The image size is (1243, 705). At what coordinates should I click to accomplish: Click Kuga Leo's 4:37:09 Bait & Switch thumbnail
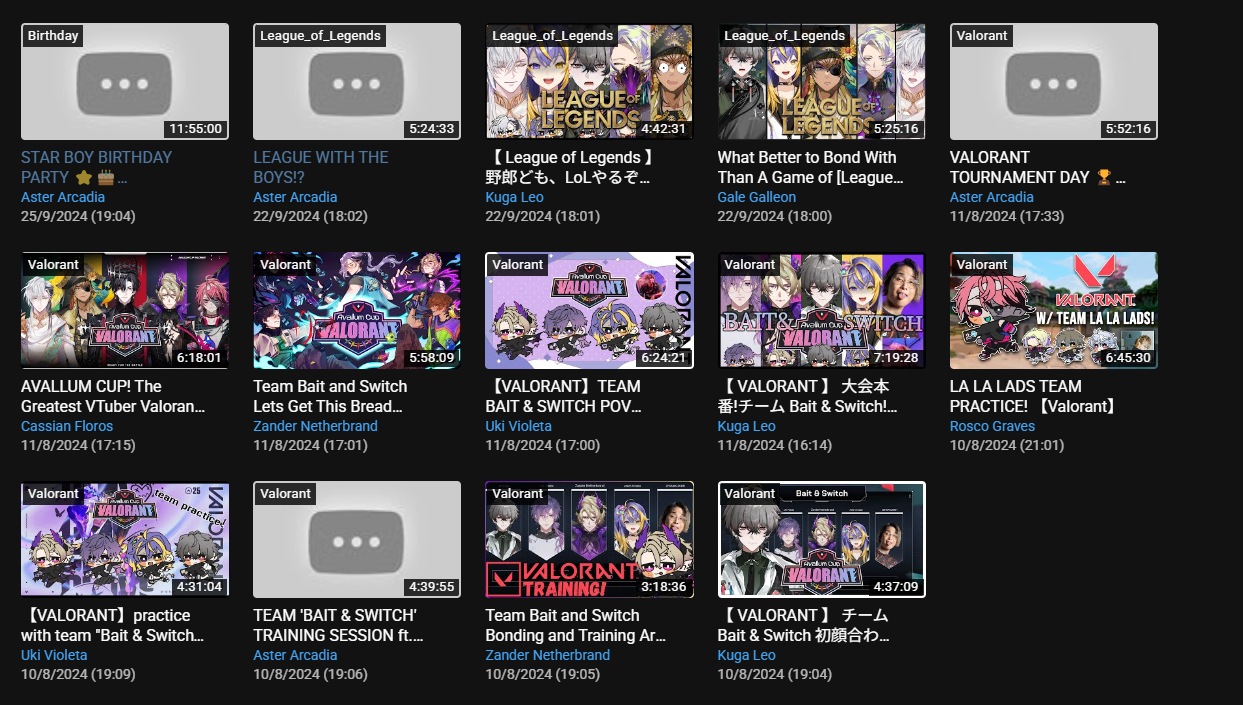(x=822, y=539)
